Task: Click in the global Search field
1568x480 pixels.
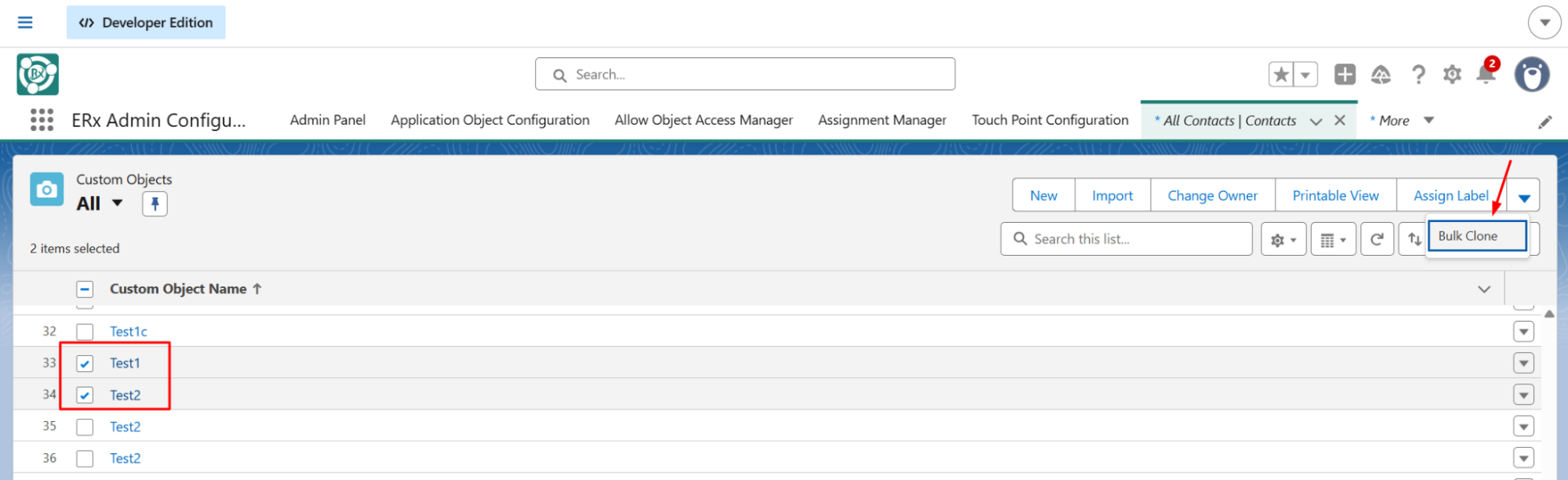Action: (744, 75)
